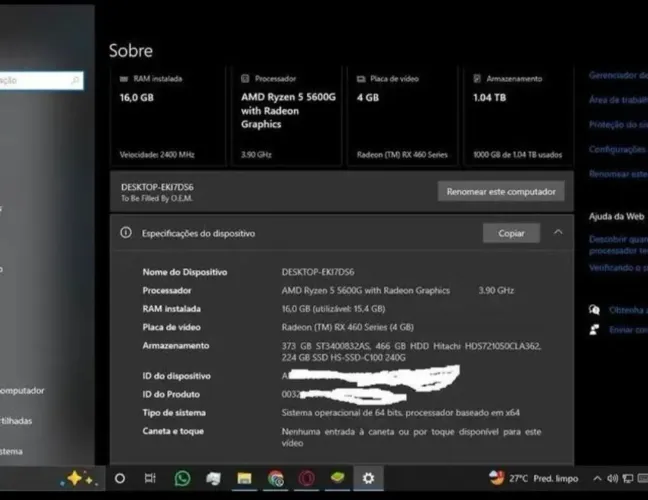
Task: Click the Sistema operacional de 64 bits value
Action: 400,412
